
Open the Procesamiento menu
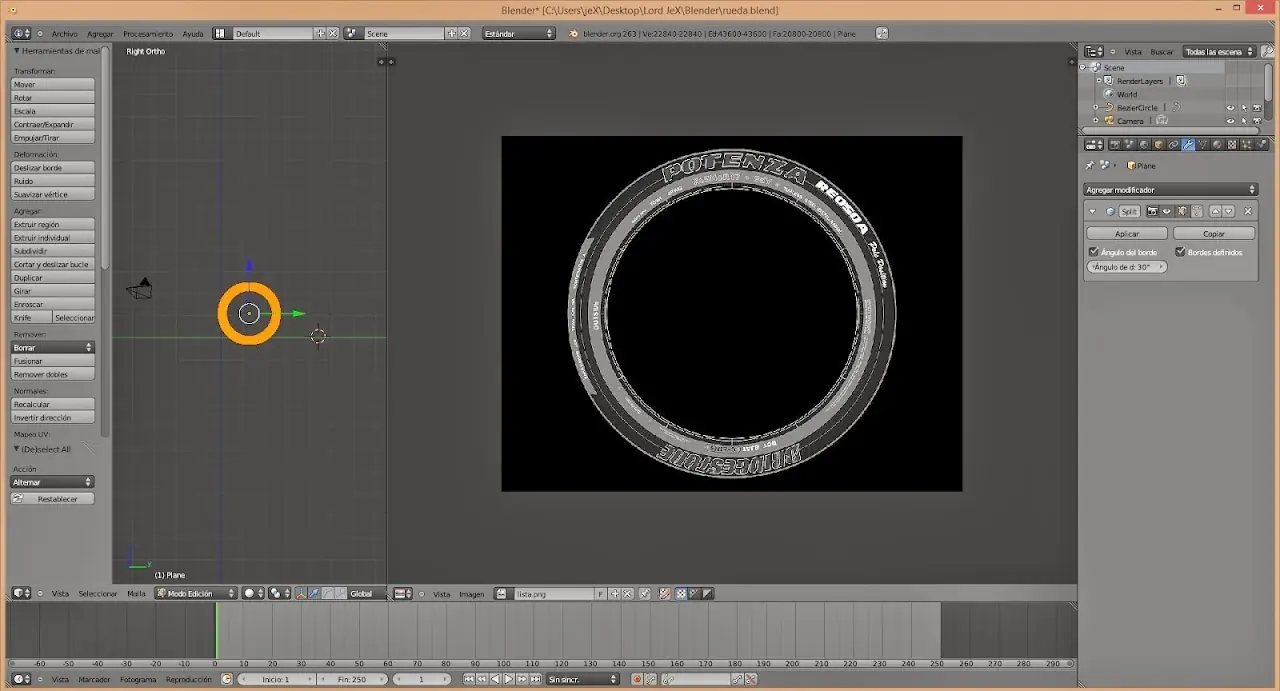148,33
